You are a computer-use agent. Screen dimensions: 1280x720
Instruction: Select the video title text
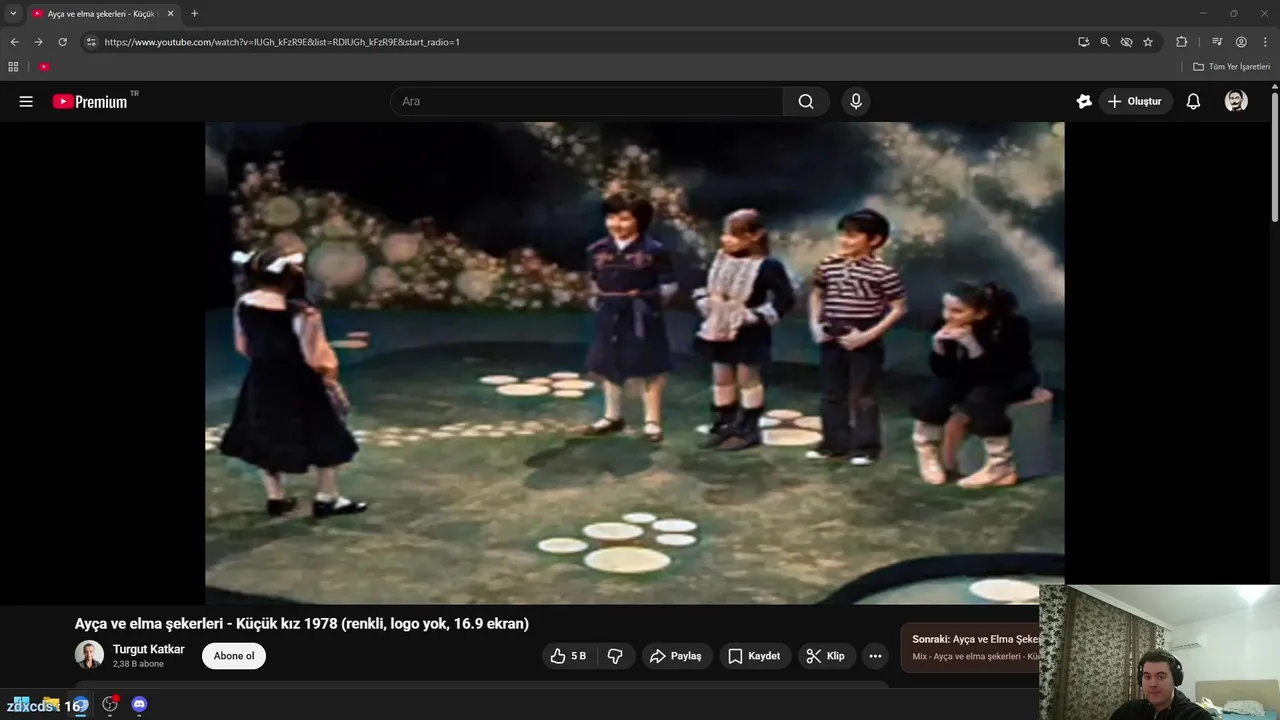pos(301,623)
